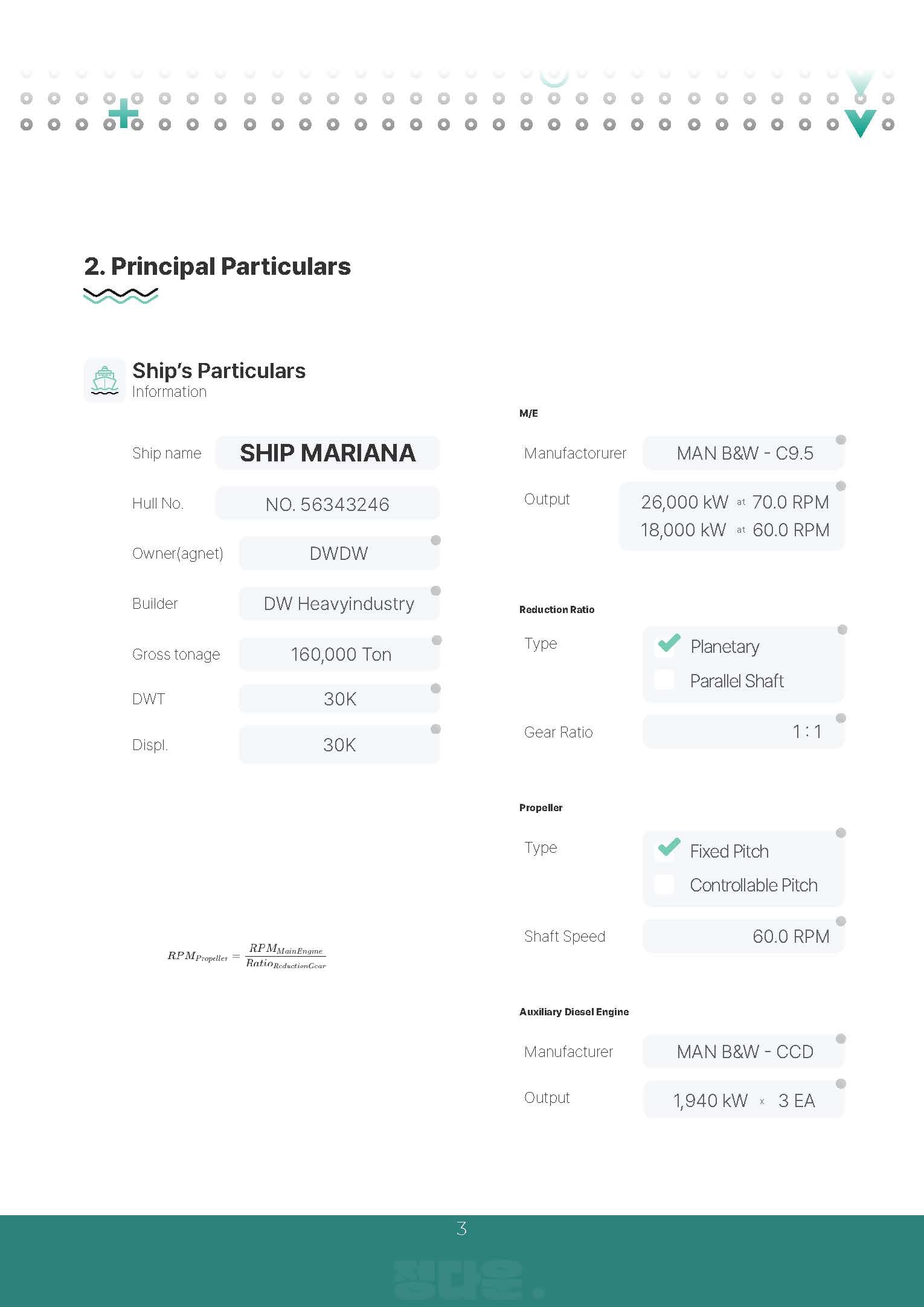Click the gray dot on Gear Ratio field
The height and width of the screenshot is (1307, 924).
[841, 718]
